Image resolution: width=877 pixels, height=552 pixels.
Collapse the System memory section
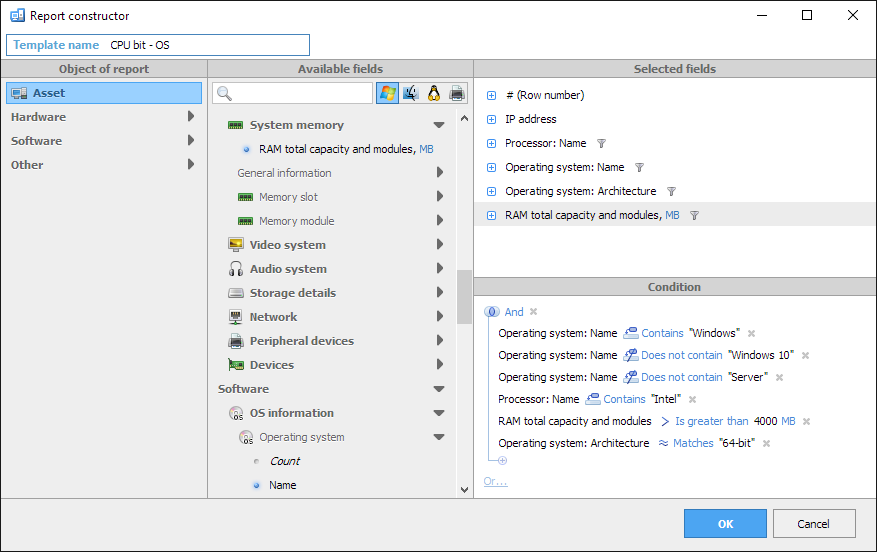(x=439, y=125)
